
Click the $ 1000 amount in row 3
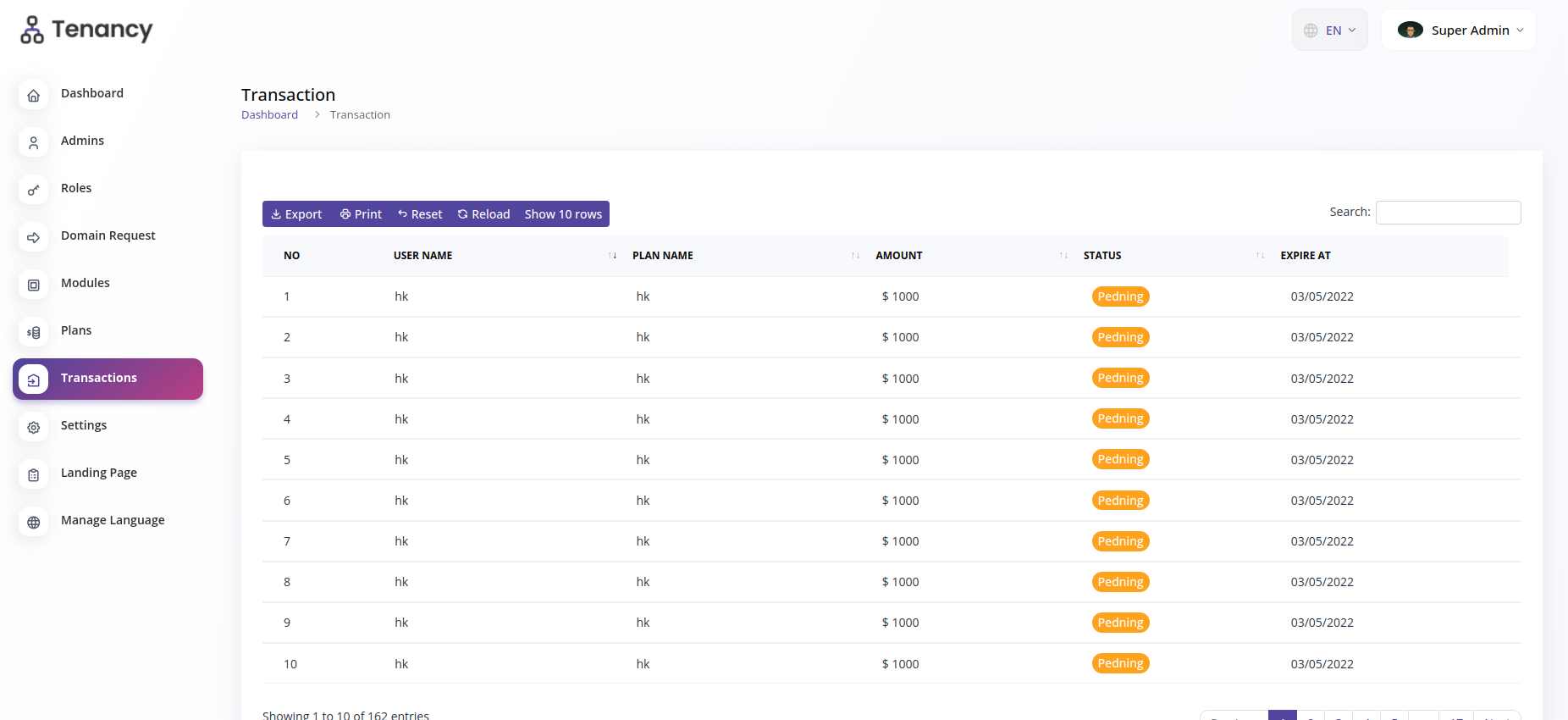click(x=900, y=379)
